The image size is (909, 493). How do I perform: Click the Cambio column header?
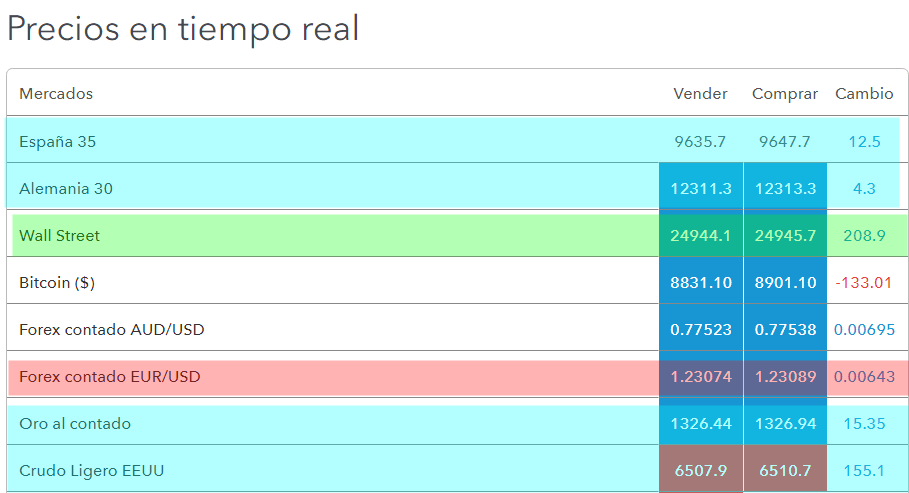[864, 94]
